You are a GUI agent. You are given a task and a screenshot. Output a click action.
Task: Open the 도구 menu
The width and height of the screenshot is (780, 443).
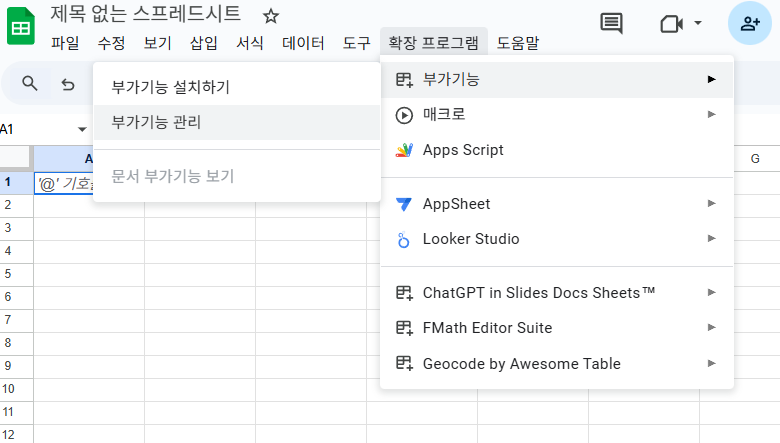point(356,43)
